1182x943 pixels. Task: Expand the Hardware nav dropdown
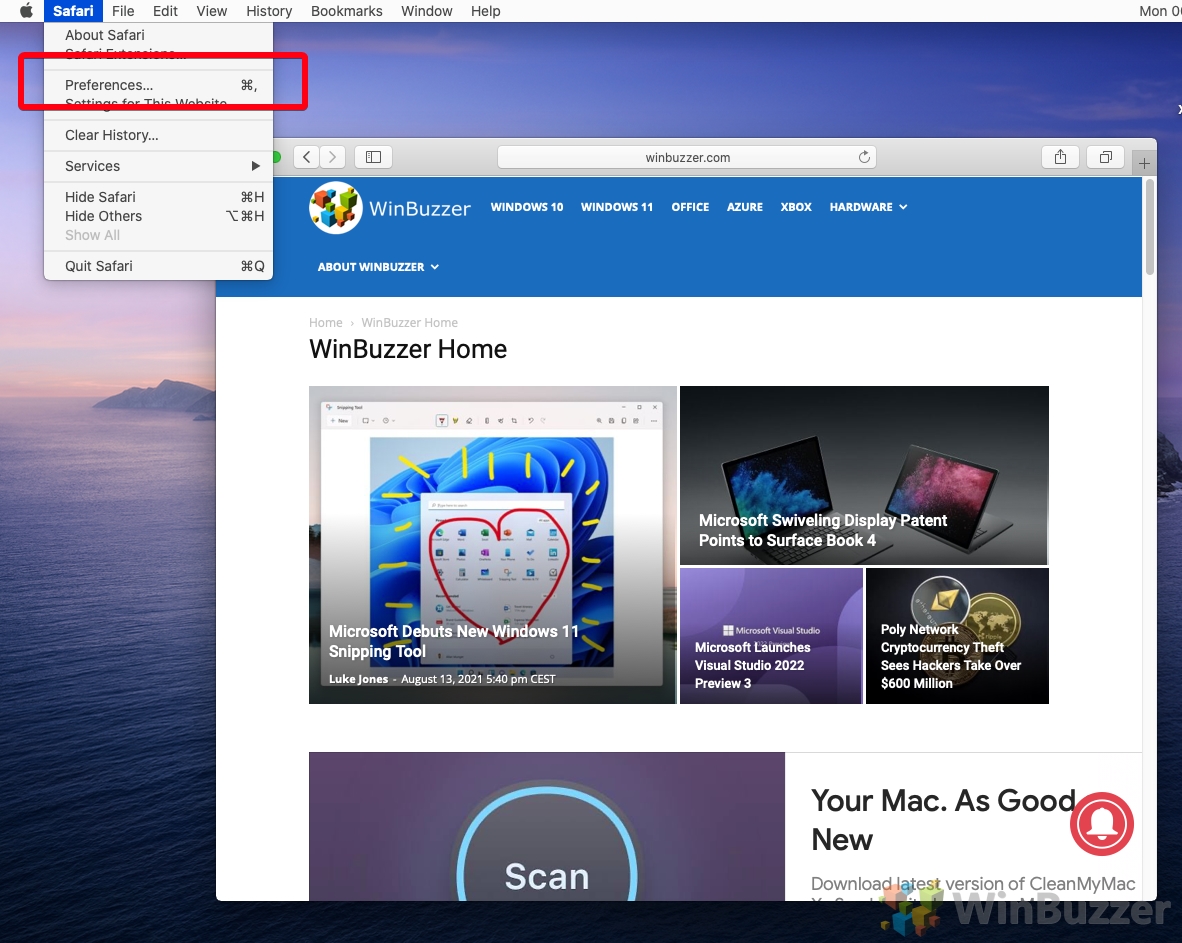868,207
